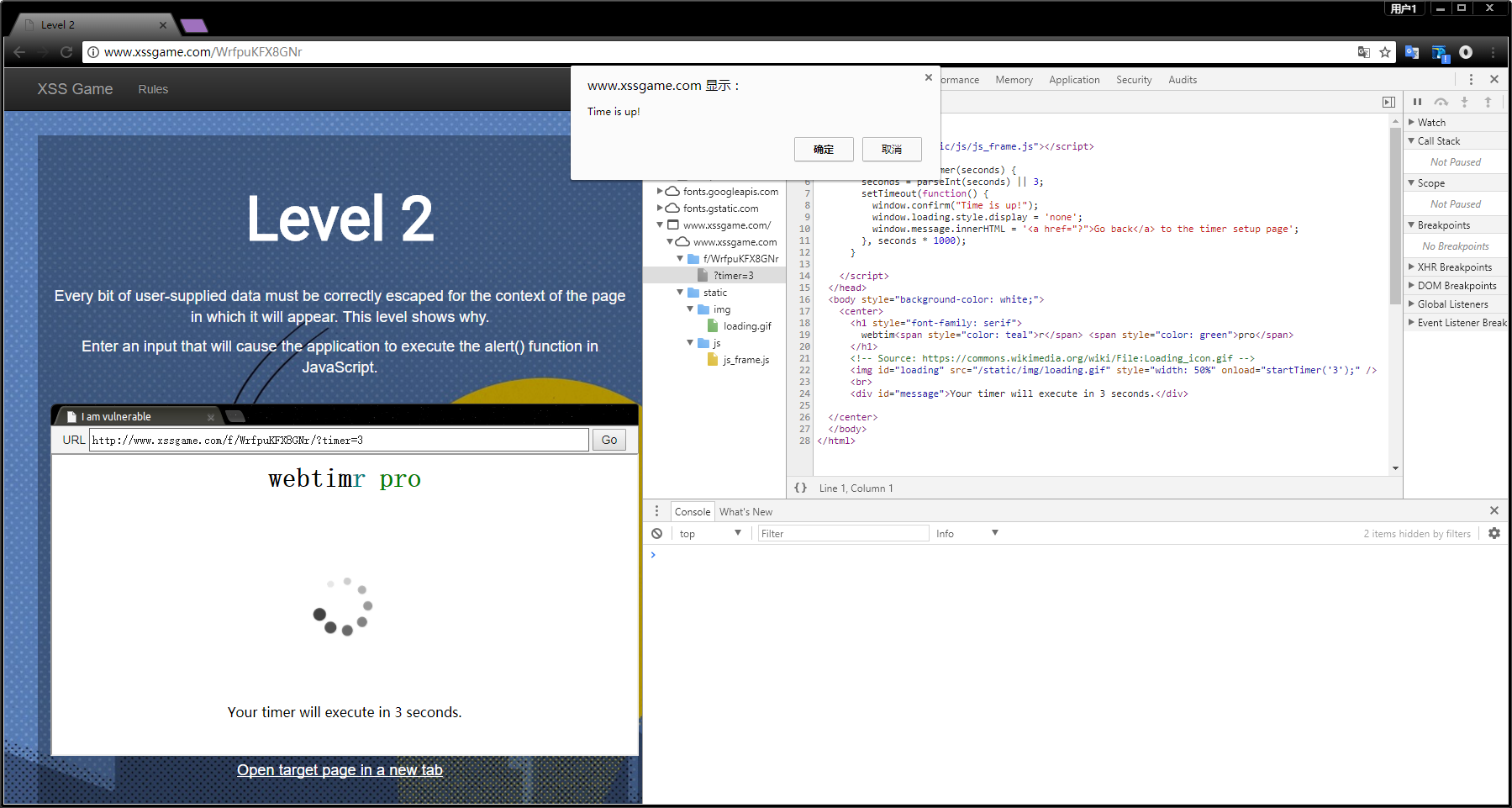Toggle the console drawer panel icon

[x=1389, y=102]
